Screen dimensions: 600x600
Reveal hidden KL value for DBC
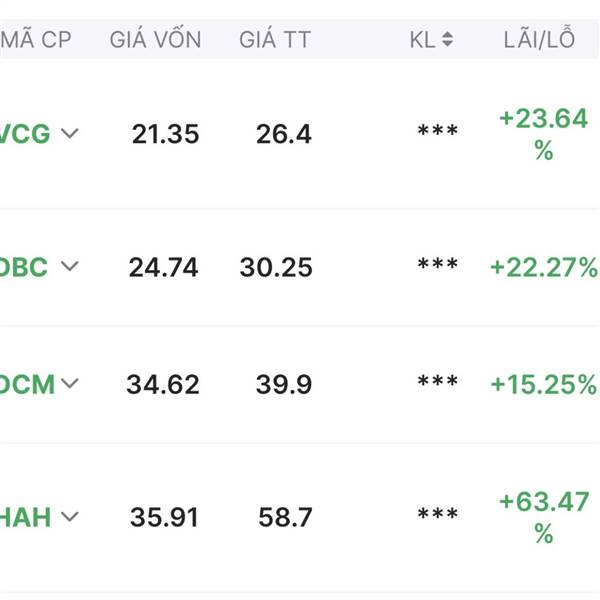point(437,264)
